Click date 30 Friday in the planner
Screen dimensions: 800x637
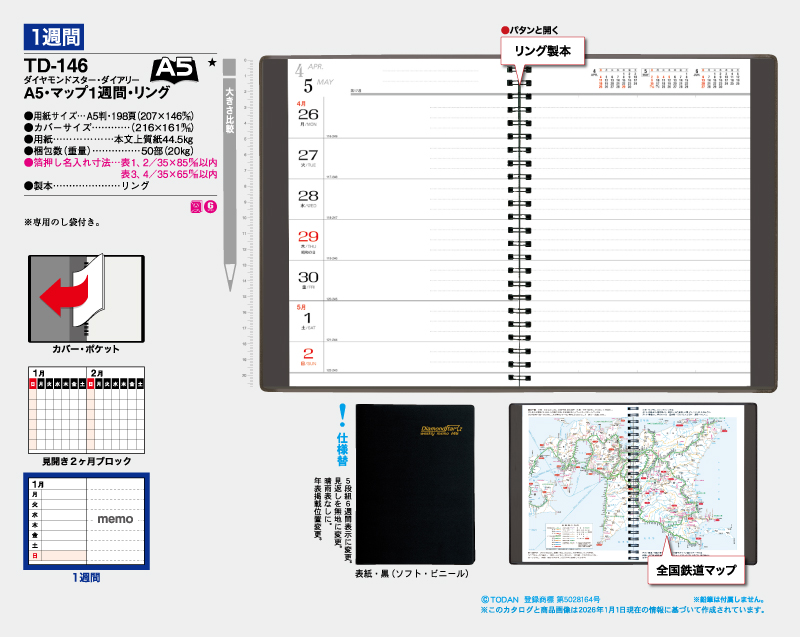[x=308, y=279]
